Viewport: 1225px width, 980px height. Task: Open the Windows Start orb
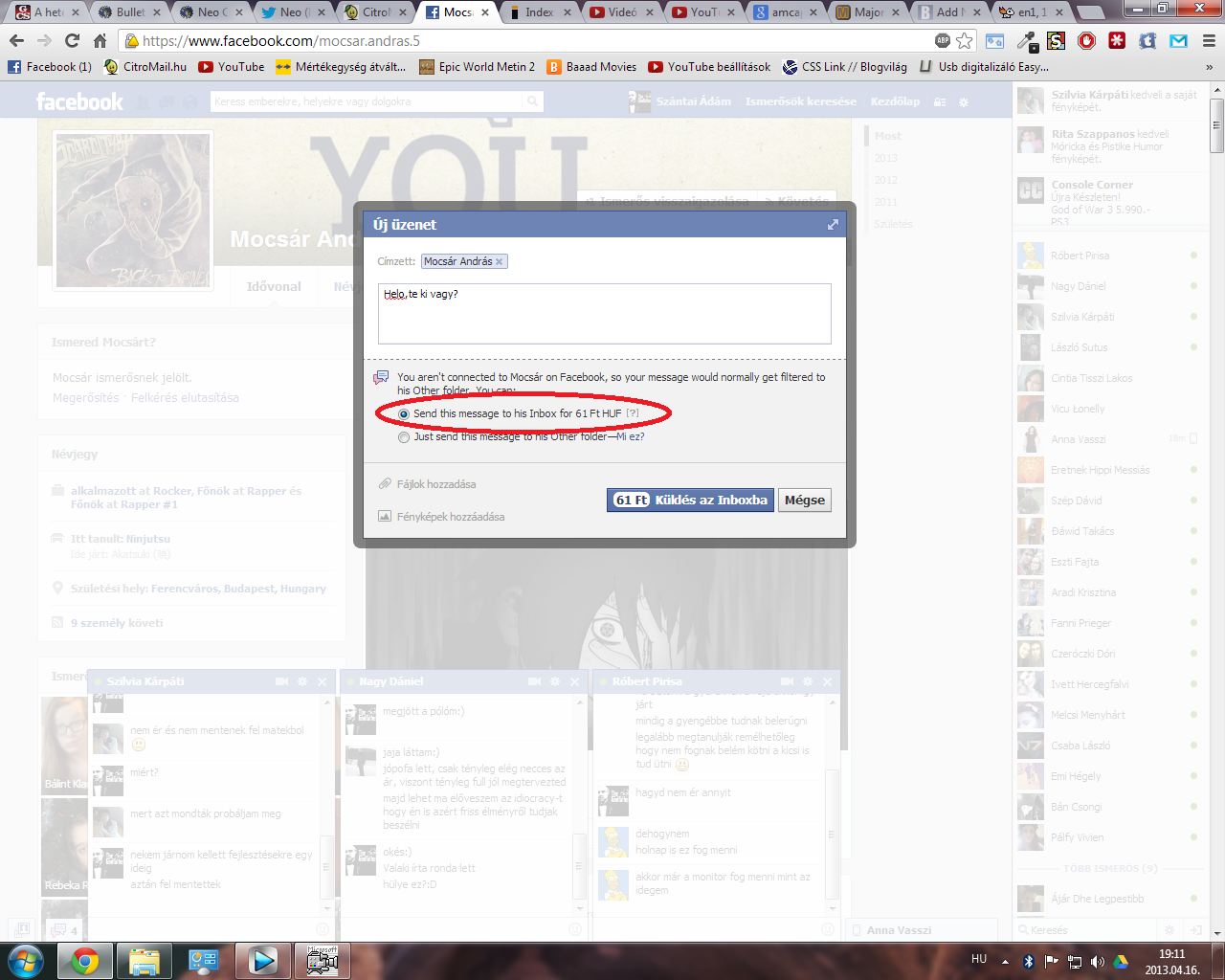pos(24,961)
